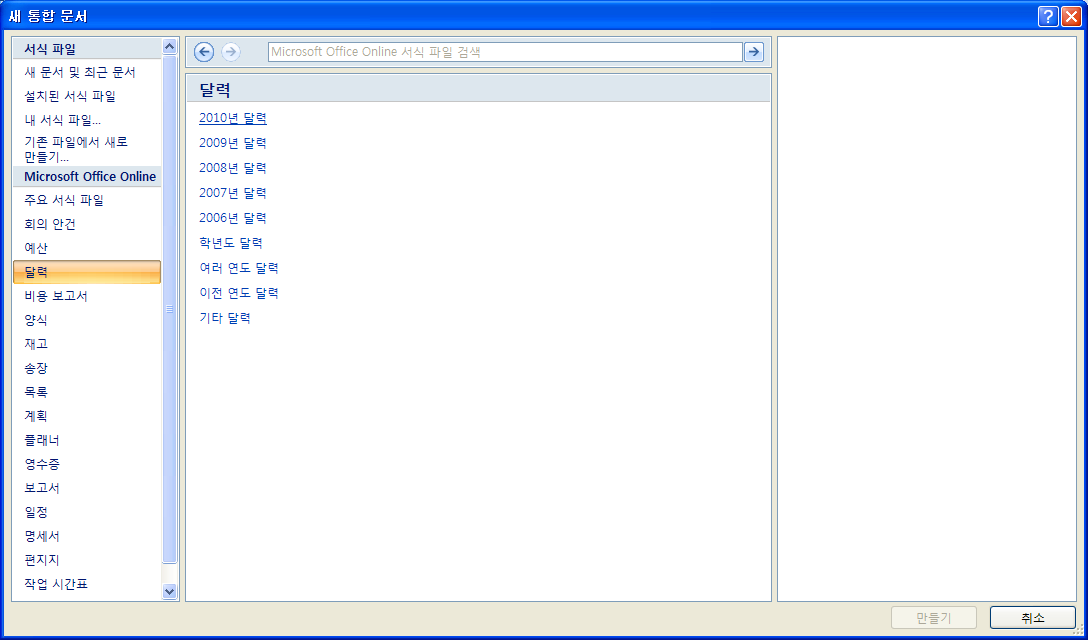Select 재고 template category
Viewport: 1088px width, 640px height.
[87, 344]
